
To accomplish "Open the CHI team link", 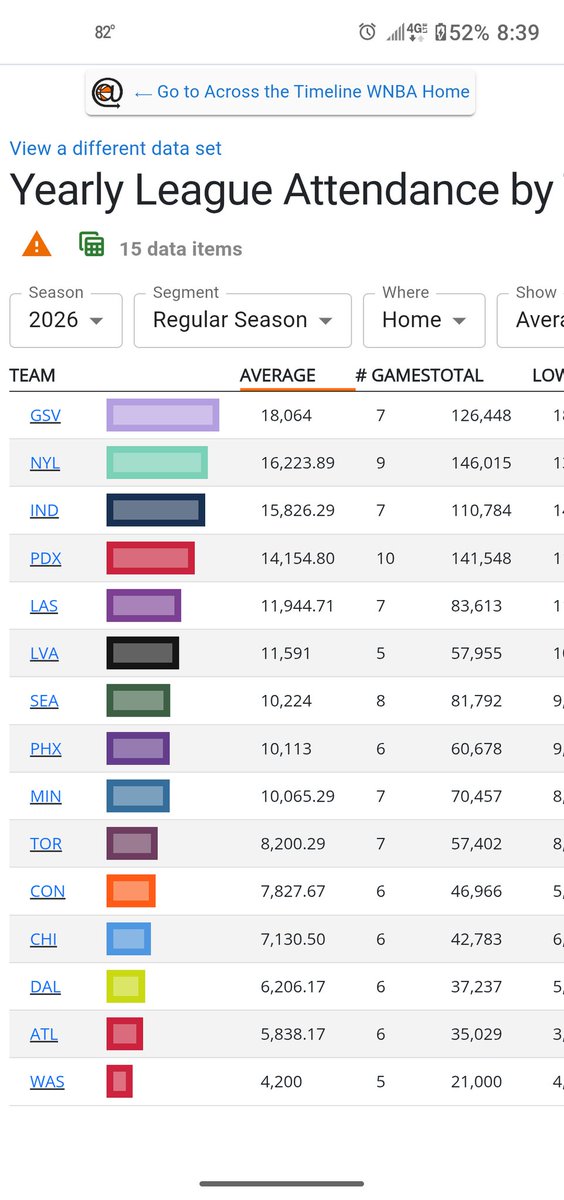I will [43, 939].
